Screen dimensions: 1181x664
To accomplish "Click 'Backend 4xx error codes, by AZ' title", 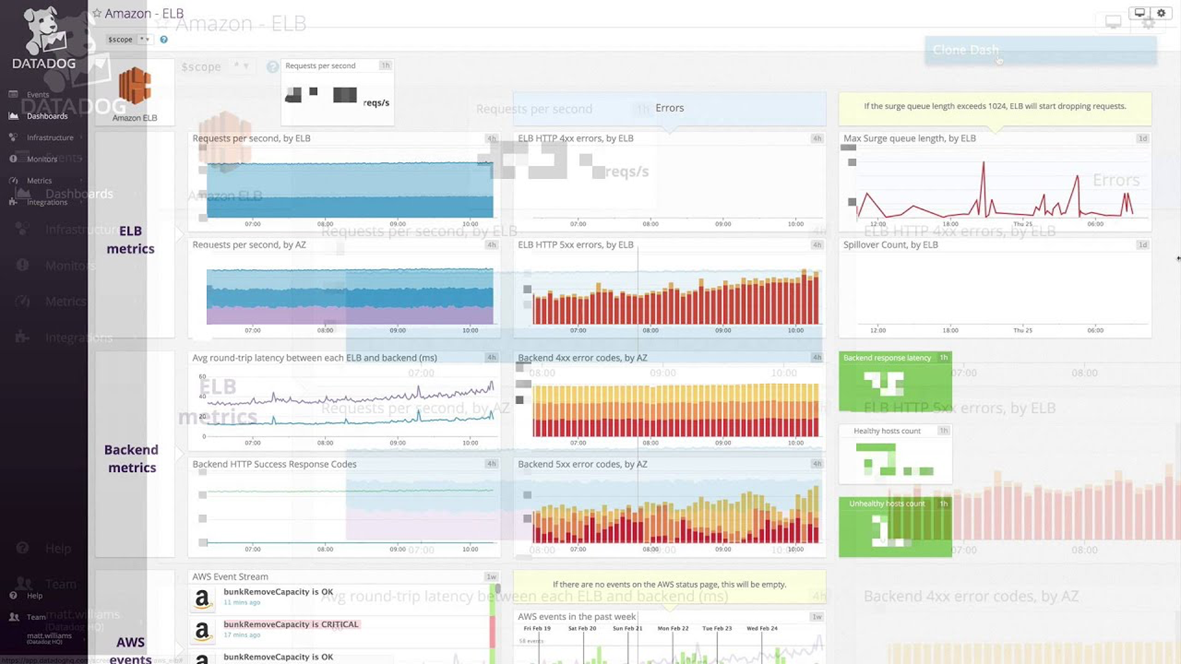I will (x=582, y=358).
